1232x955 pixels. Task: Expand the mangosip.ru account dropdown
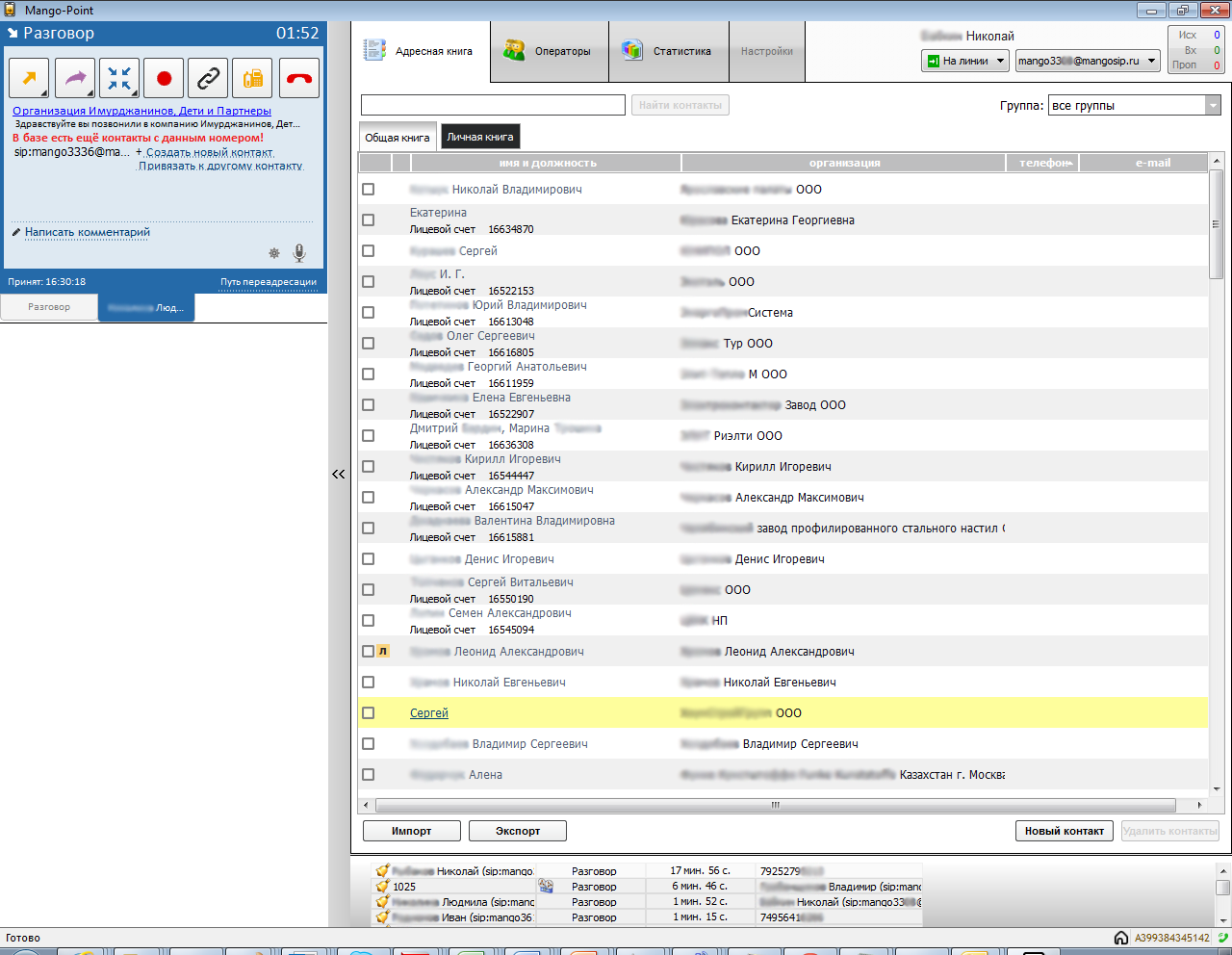coord(1088,61)
